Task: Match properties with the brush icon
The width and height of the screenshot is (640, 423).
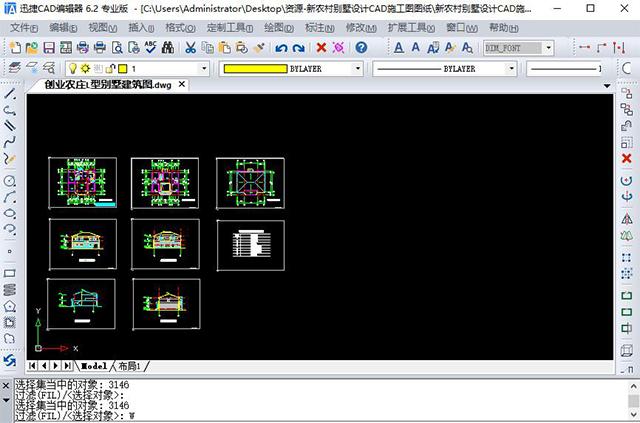Action: coord(258,48)
